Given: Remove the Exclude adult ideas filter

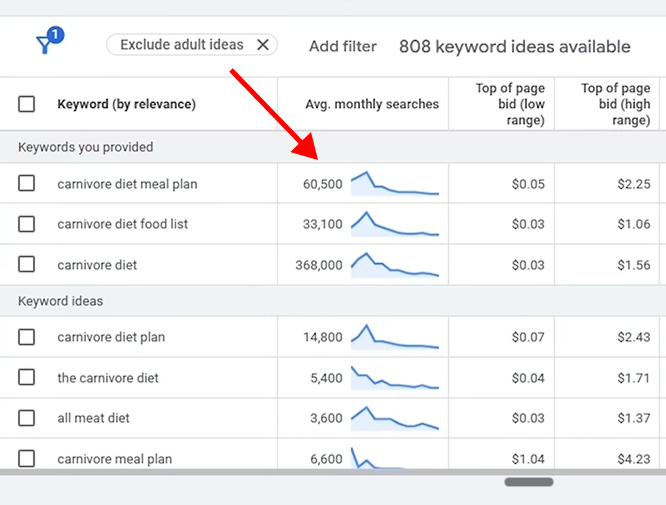Looking at the screenshot, I should pyautogui.click(x=263, y=45).
